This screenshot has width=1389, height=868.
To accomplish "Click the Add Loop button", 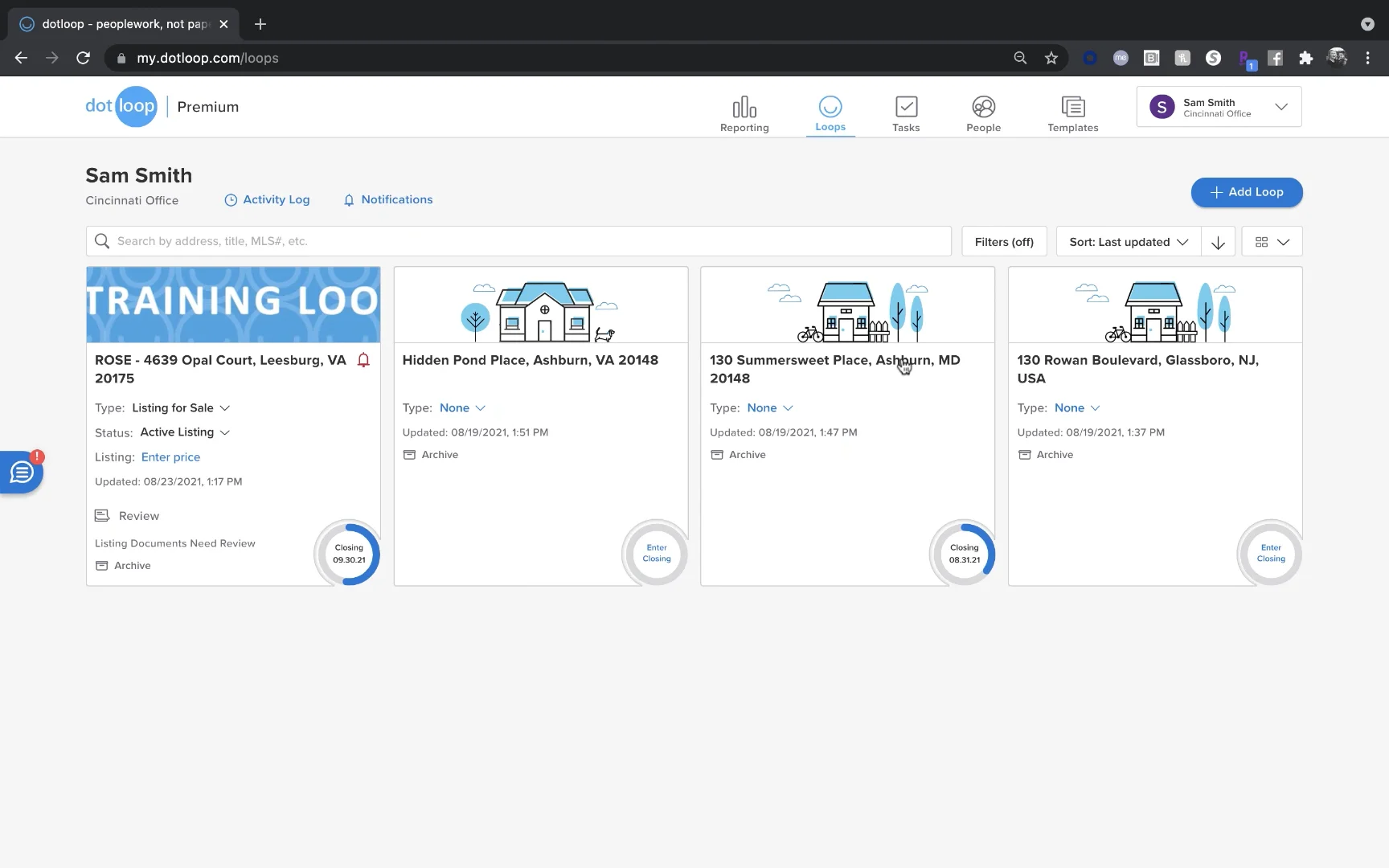I will click(x=1246, y=192).
